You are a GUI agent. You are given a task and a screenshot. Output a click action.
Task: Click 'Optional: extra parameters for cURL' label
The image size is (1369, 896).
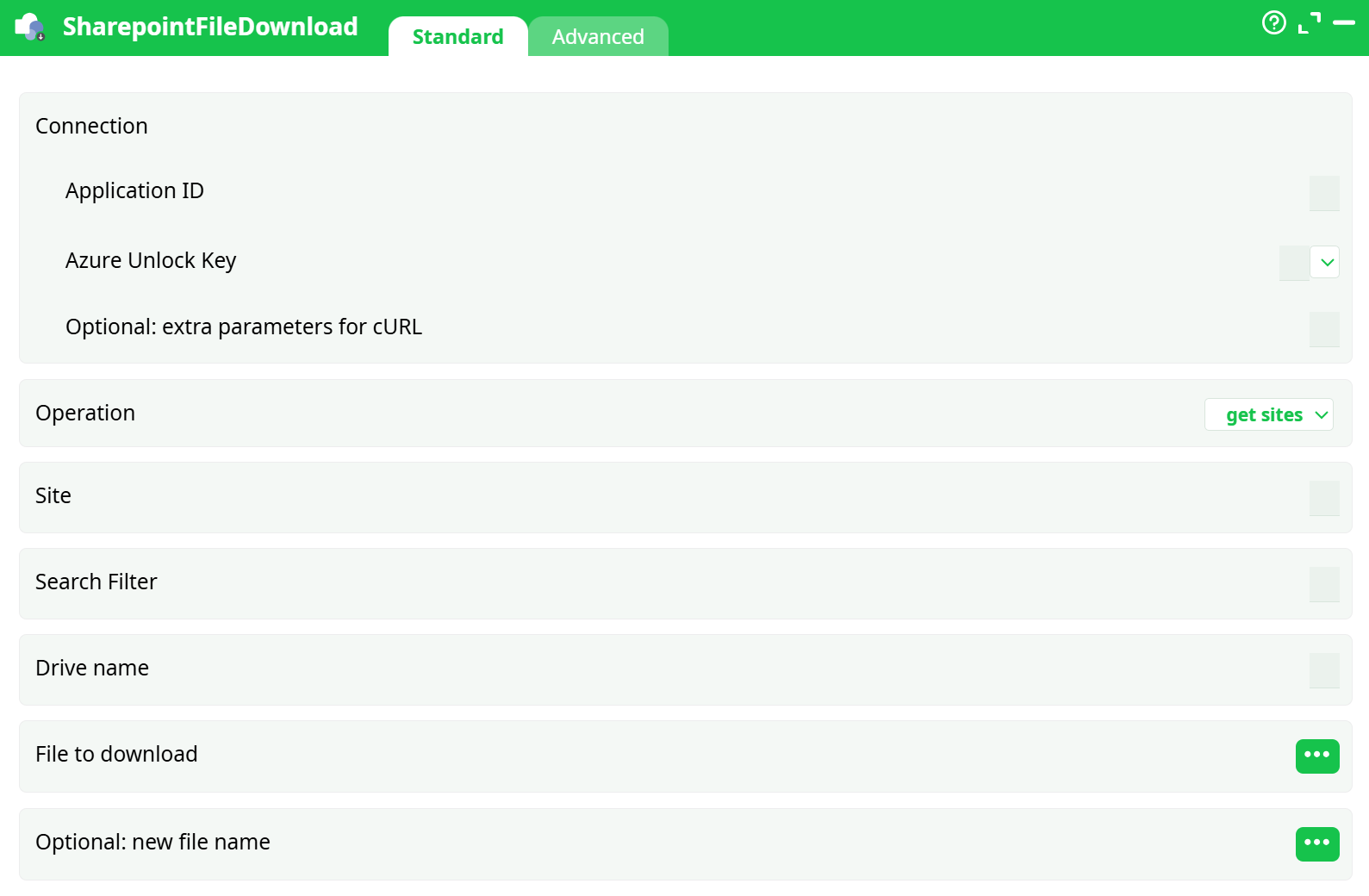coord(244,327)
